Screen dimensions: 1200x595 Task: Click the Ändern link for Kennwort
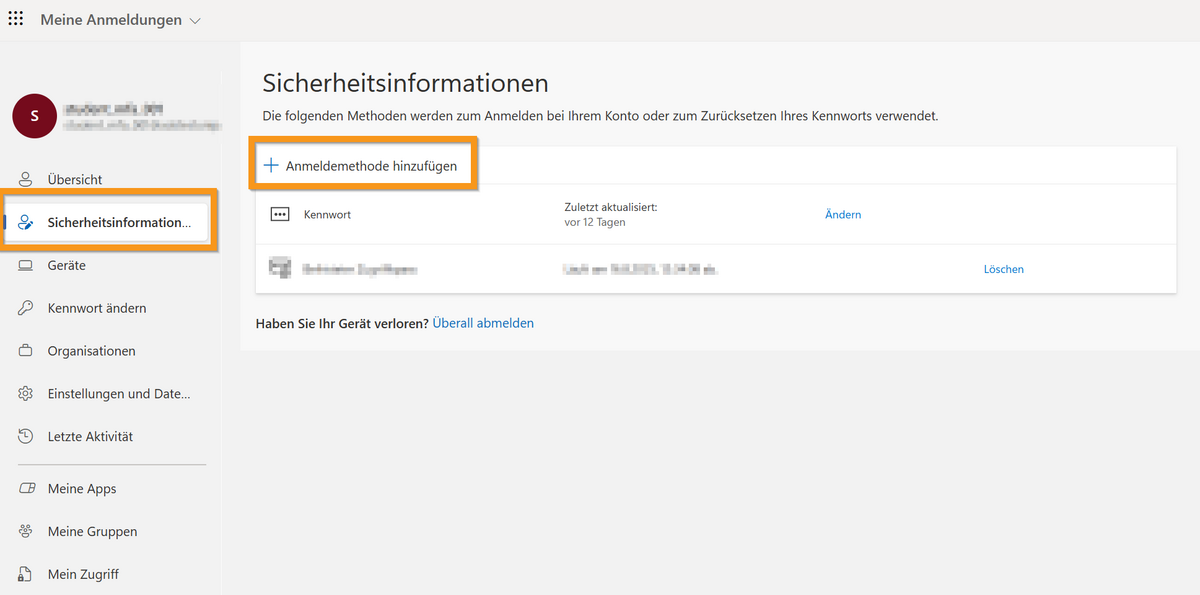click(843, 215)
